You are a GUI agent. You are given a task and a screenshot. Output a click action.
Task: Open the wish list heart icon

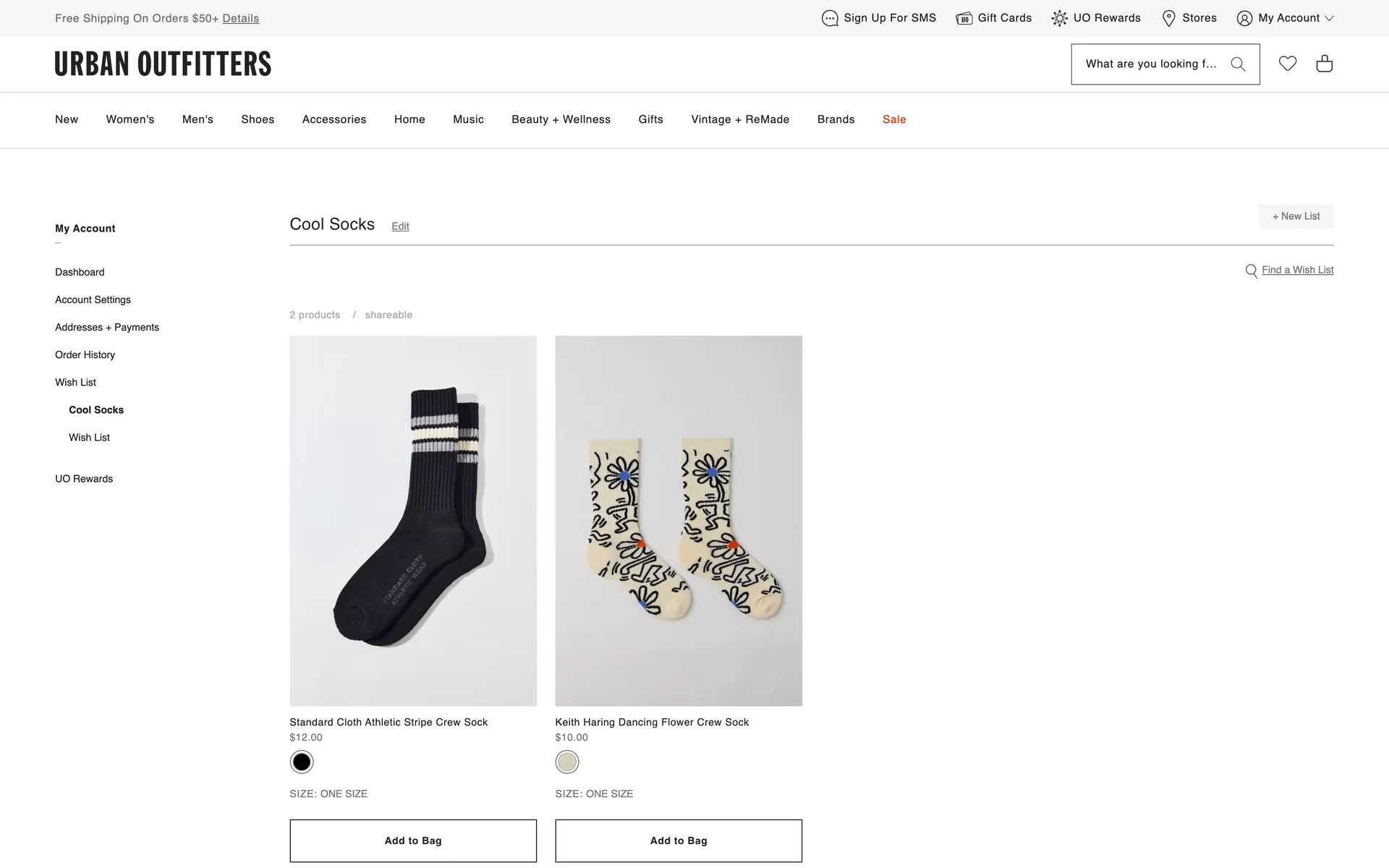pos(1288,64)
